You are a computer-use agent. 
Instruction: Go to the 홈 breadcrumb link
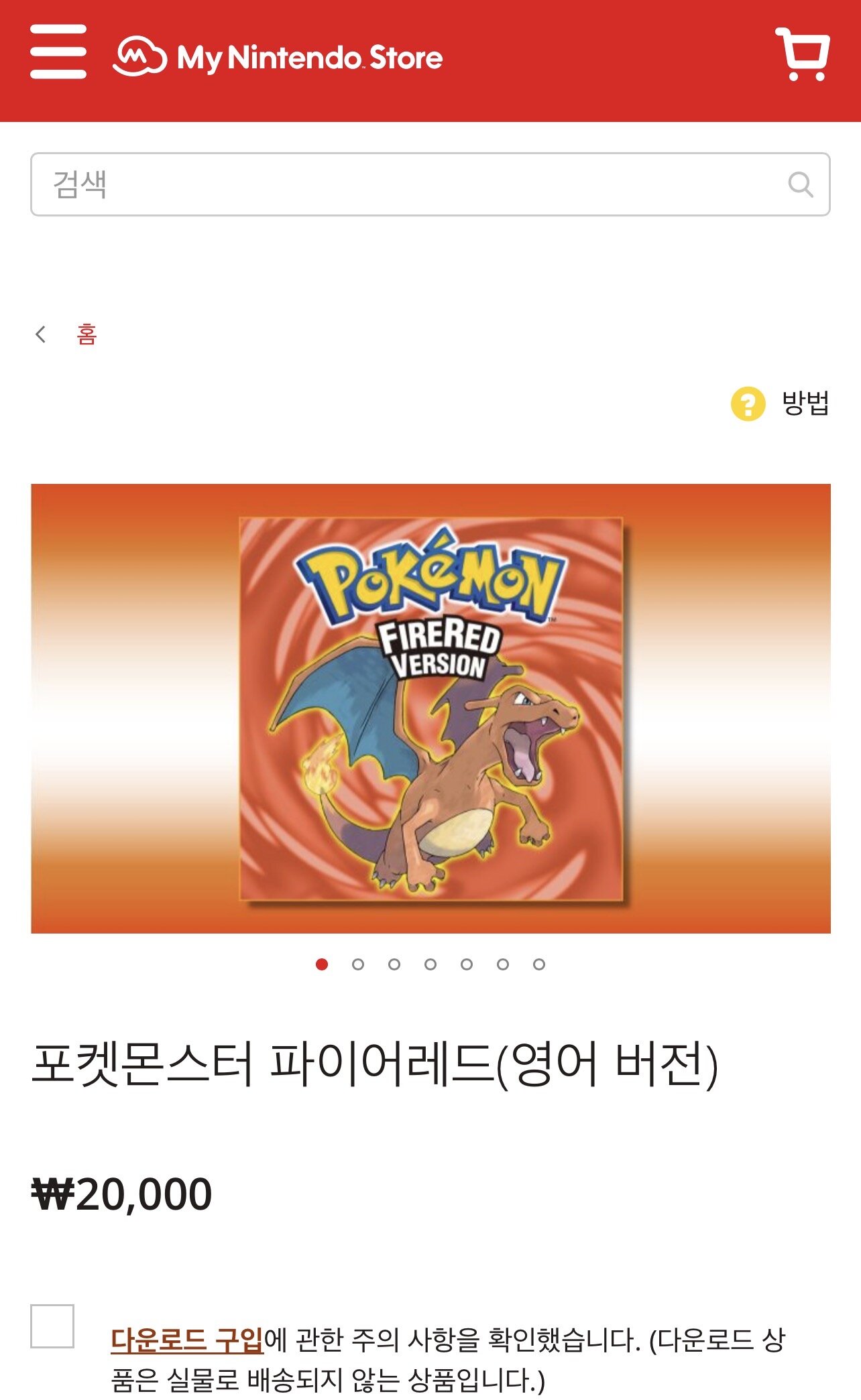[87, 334]
